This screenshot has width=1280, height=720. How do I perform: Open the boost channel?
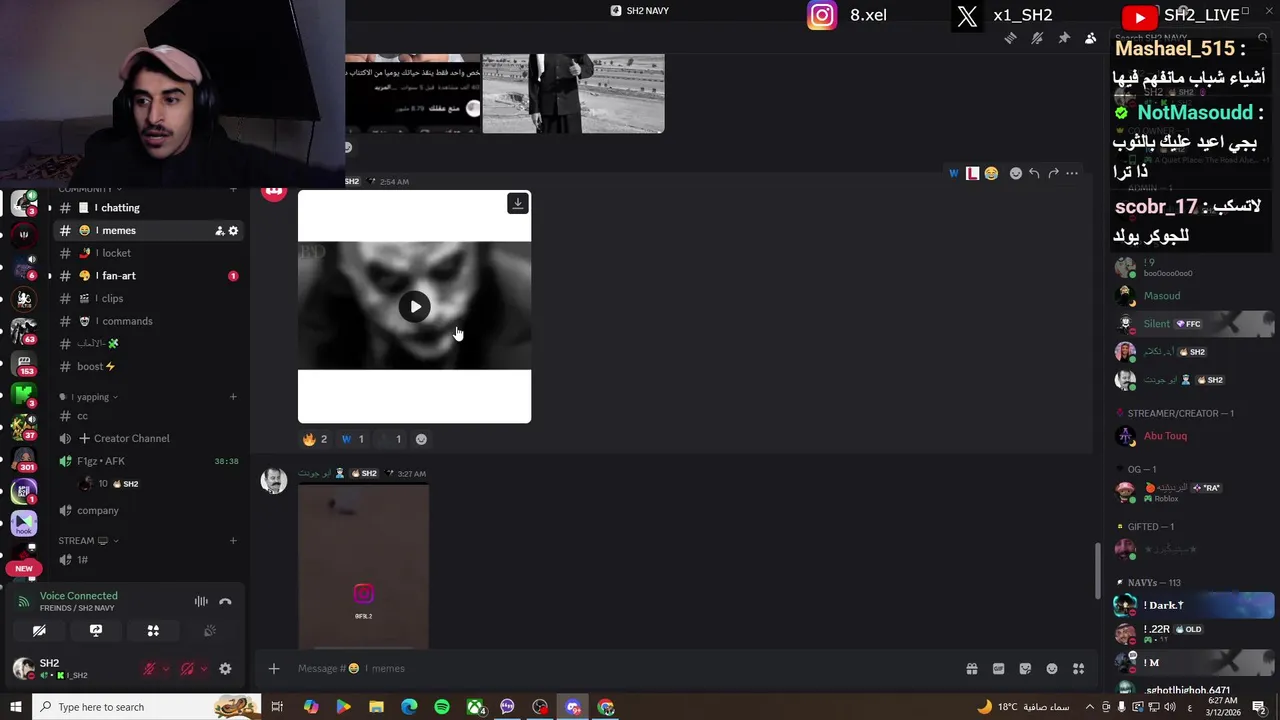click(x=150, y=366)
